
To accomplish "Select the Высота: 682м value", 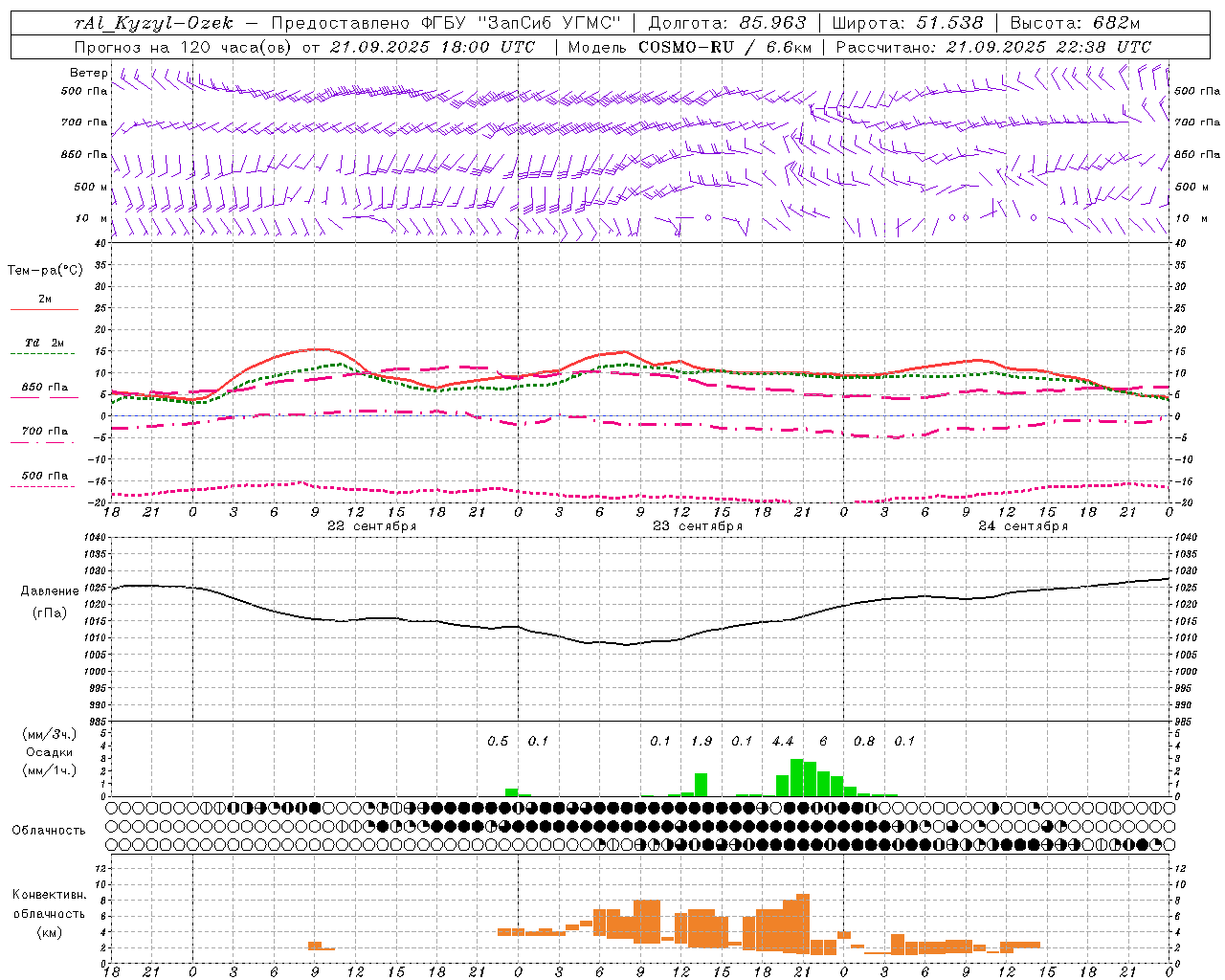I will click(1075, 23).
